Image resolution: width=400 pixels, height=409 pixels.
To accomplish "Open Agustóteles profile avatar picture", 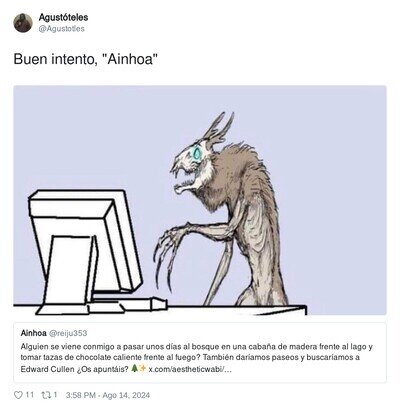I will pyautogui.click(x=23, y=23).
